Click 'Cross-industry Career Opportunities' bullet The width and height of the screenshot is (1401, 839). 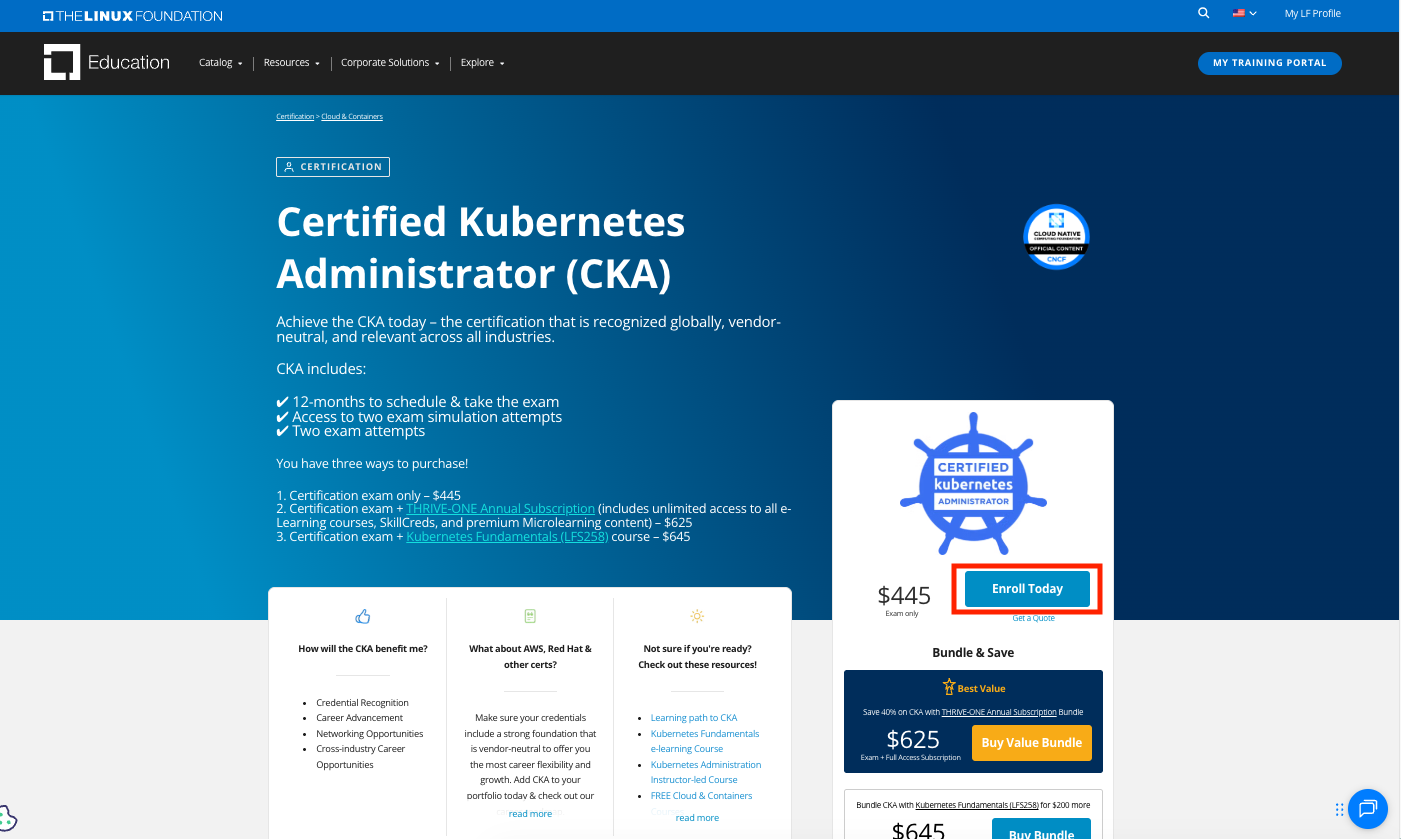click(361, 757)
